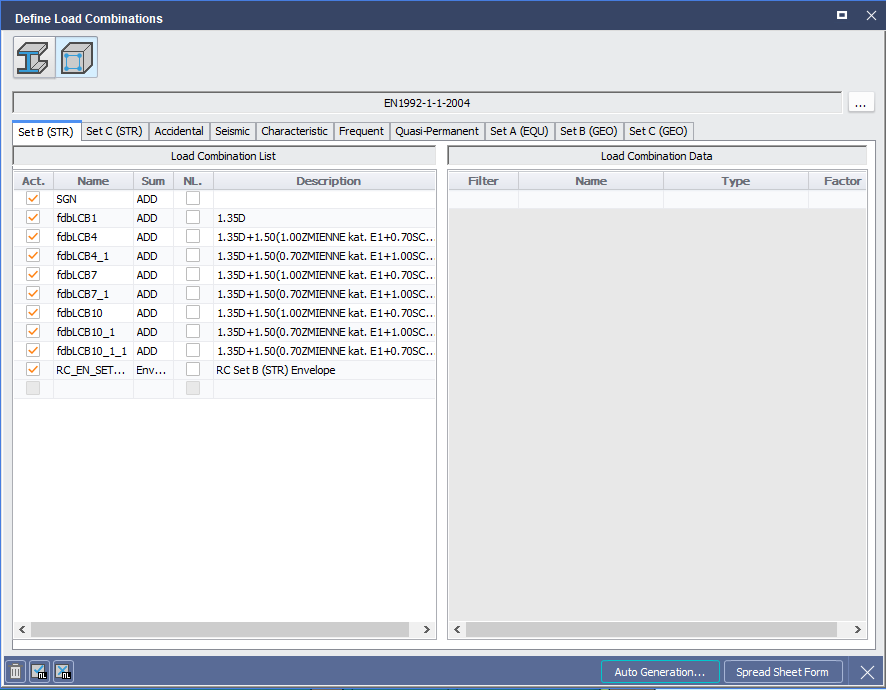886x690 pixels.
Task: Select the beam element type icon
Action: pyautogui.click(x=33, y=57)
